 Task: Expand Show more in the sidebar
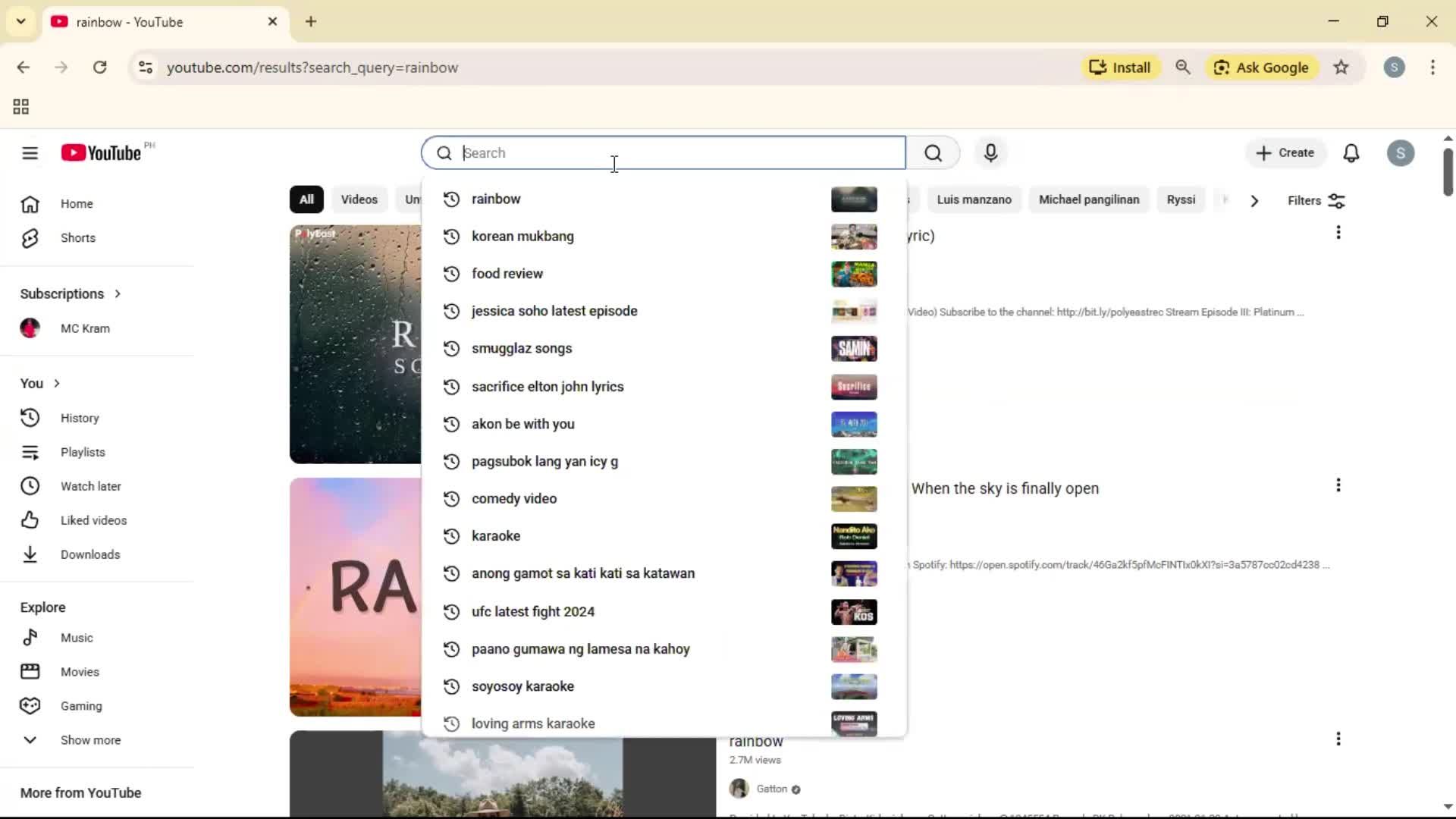pos(89,739)
